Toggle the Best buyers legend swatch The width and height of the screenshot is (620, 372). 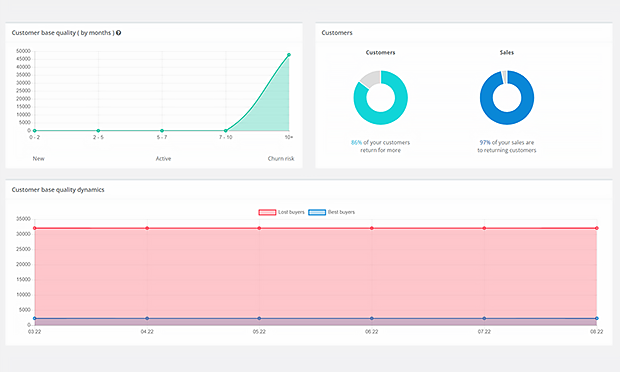click(x=317, y=212)
